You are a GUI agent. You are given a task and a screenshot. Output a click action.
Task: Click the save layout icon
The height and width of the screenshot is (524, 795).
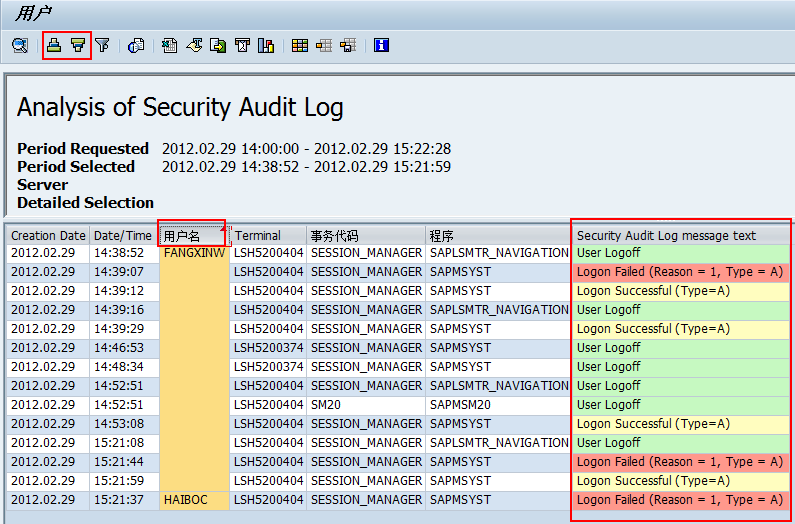(347, 45)
